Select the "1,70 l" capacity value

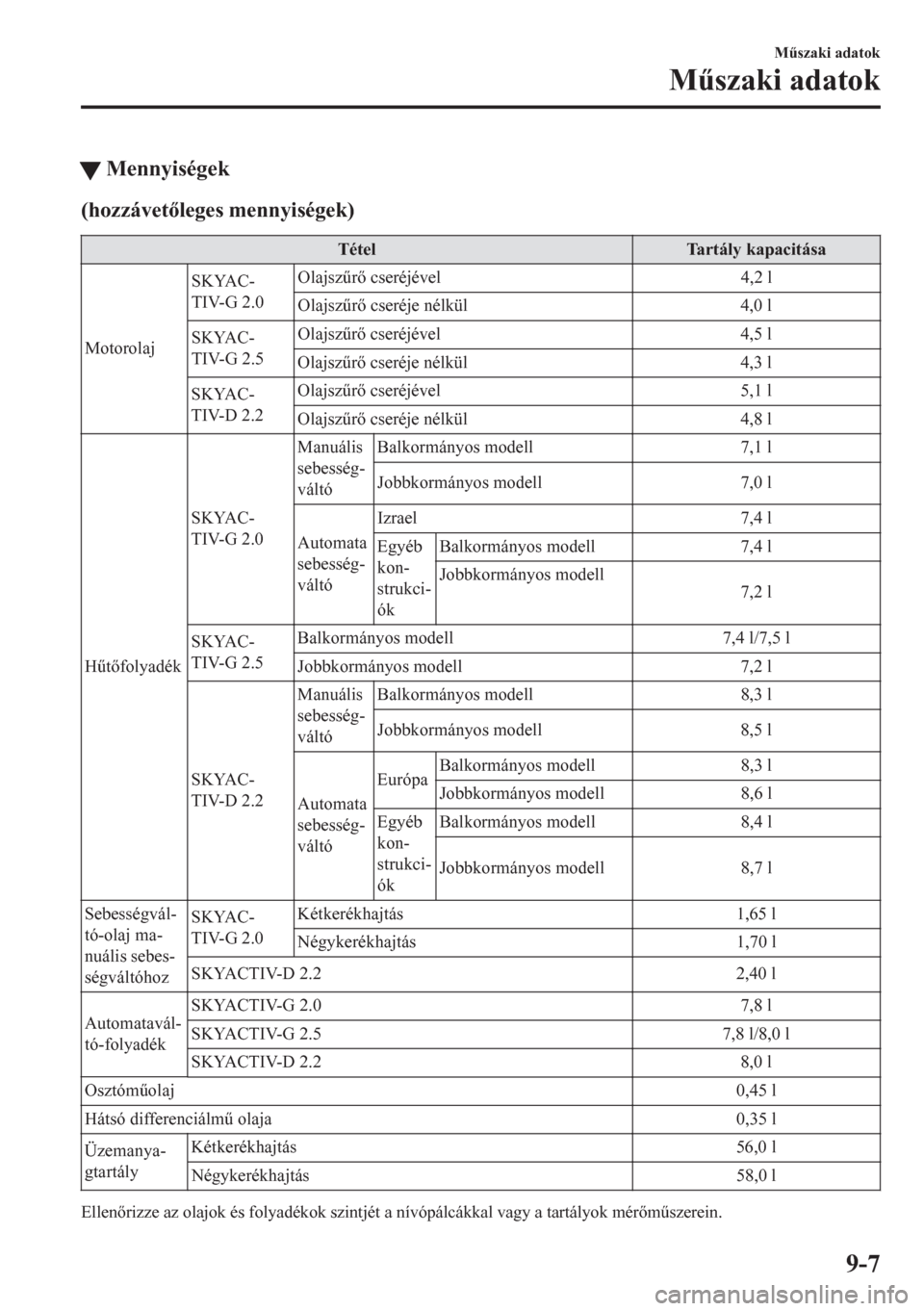pos(757,942)
